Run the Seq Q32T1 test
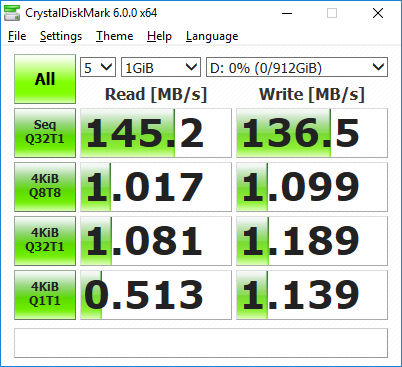Screen dimensions: 402x367 45,133
